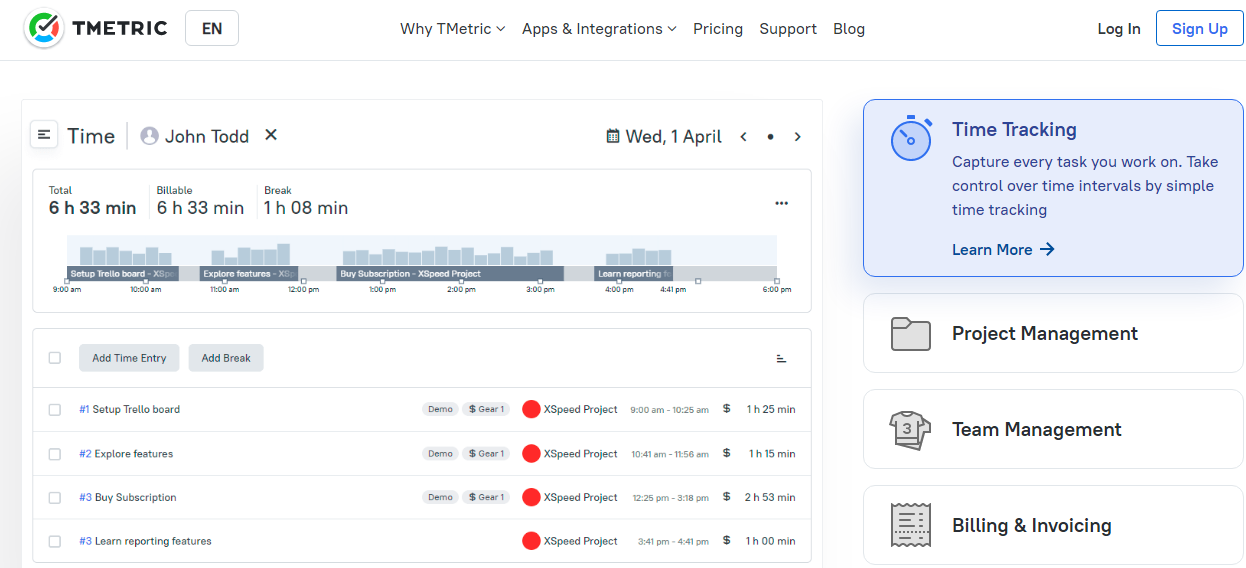This screenshot has width=1246, height=568.
Task: Click the Break 1 h 08 min summary
Action: point(306,201)
